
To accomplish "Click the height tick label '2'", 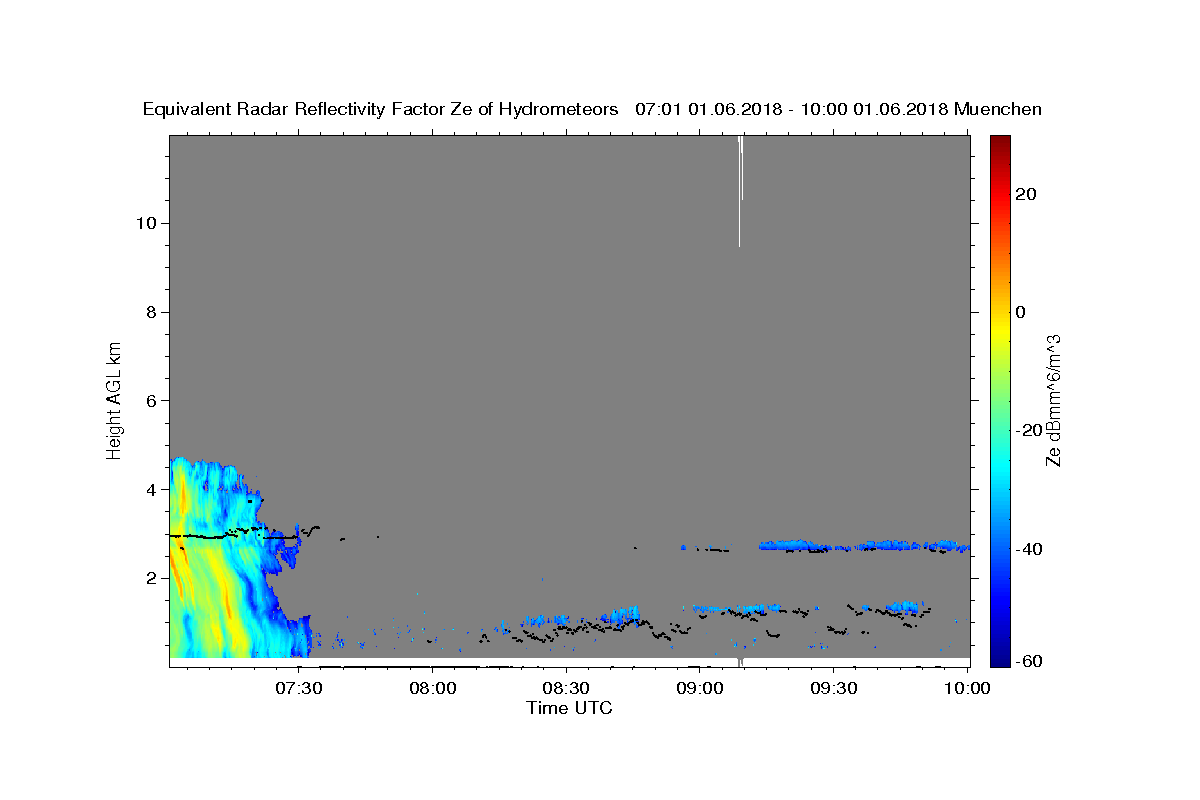I will point(150,578).
